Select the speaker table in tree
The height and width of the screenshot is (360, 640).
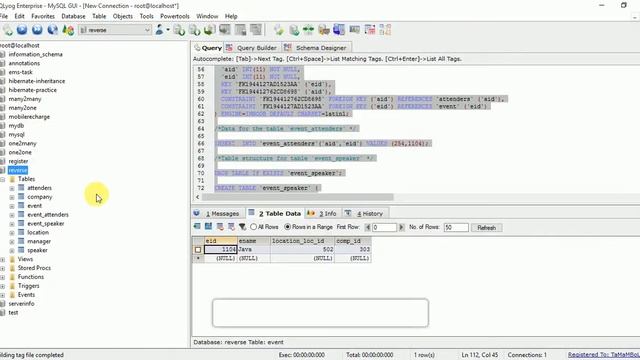click(37, 250)
